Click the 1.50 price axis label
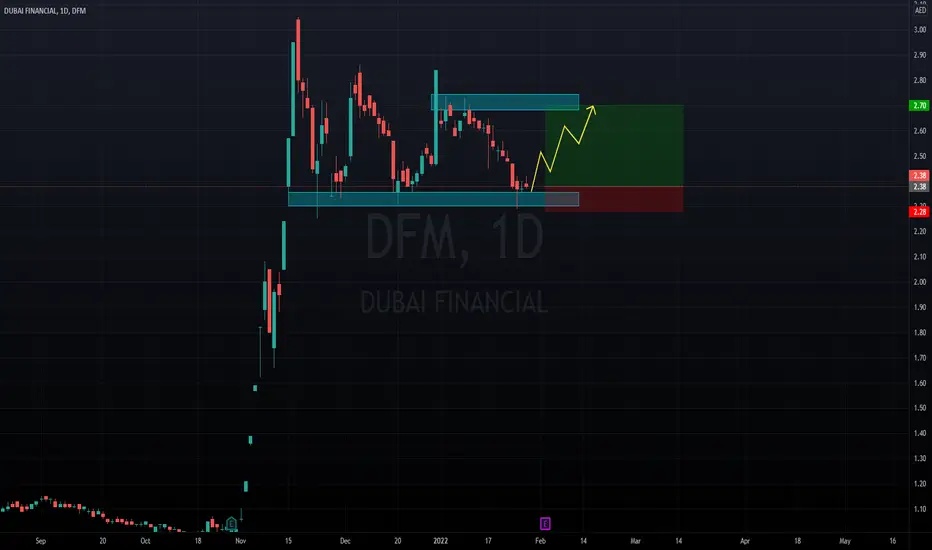Screen dimensions: 932x550 (x=920, y=408)
